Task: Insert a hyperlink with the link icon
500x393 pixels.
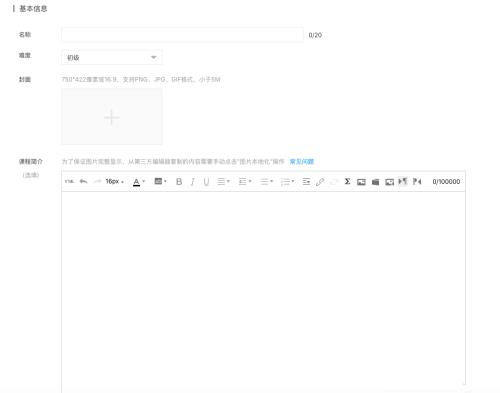Action: pyautogui.click(x=320, y=182)
